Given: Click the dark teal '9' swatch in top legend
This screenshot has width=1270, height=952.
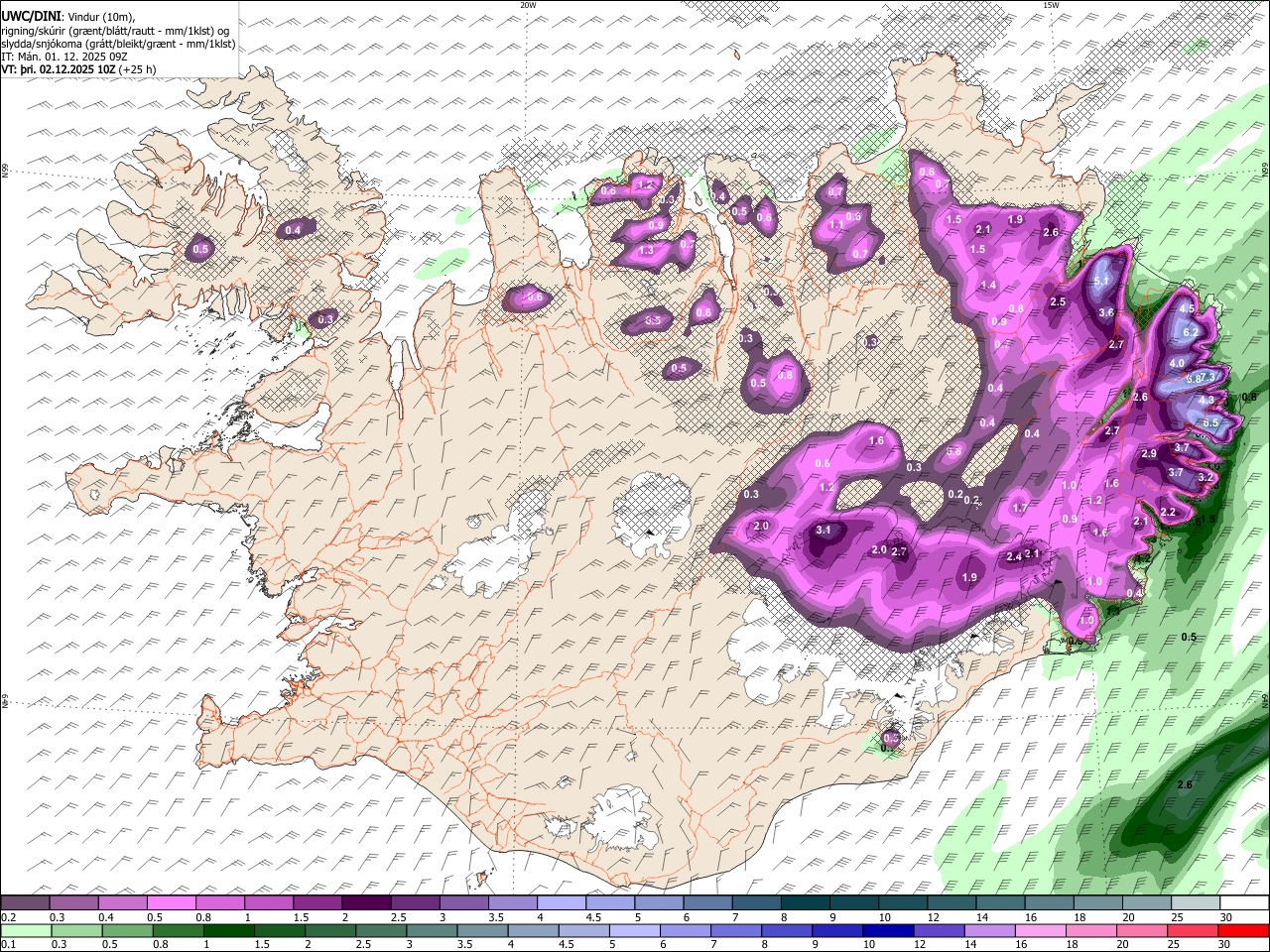Looking at the screenshot, I should pyautogui.click(x=852, y=903).
